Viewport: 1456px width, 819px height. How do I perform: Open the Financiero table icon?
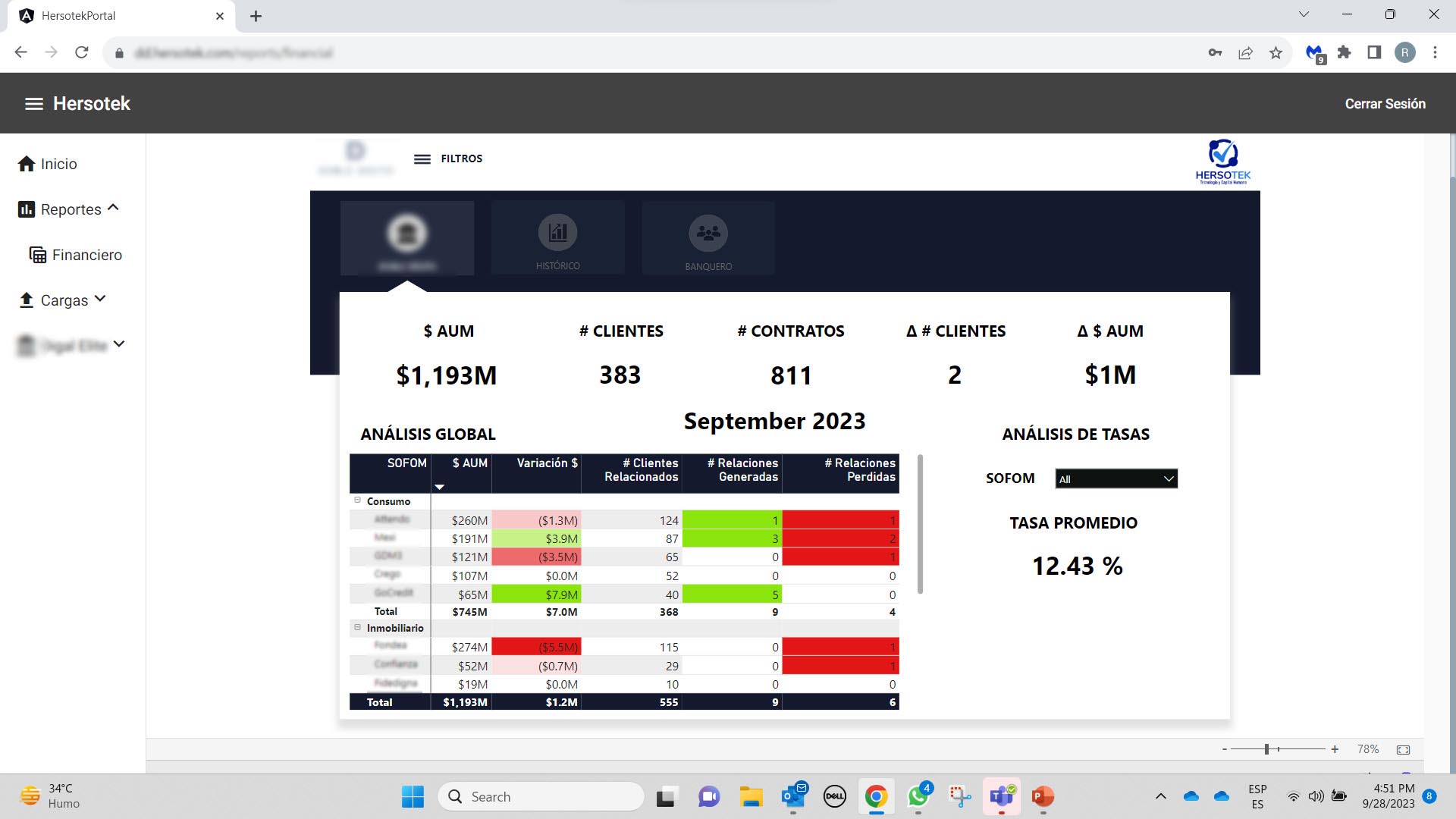(38, 255)
